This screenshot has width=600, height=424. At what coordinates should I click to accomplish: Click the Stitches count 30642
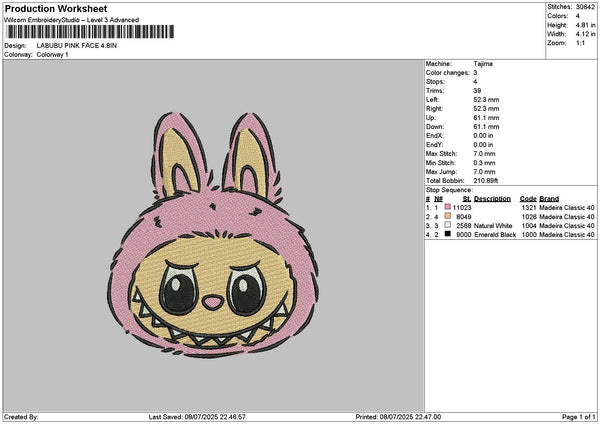coord(586,7)
